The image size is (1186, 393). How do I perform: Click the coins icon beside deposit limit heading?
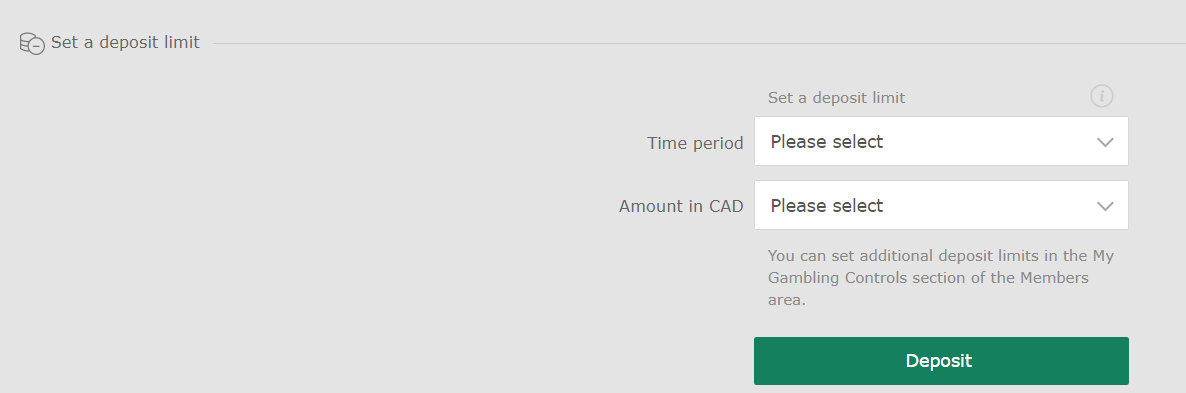coord(32,44)
